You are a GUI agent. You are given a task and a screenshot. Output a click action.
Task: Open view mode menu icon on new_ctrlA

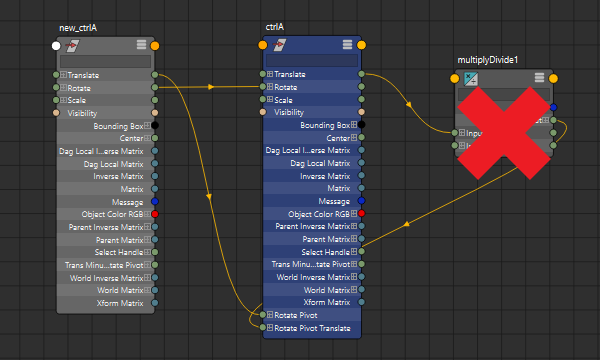pyautogui.click(x=142, y=45)
